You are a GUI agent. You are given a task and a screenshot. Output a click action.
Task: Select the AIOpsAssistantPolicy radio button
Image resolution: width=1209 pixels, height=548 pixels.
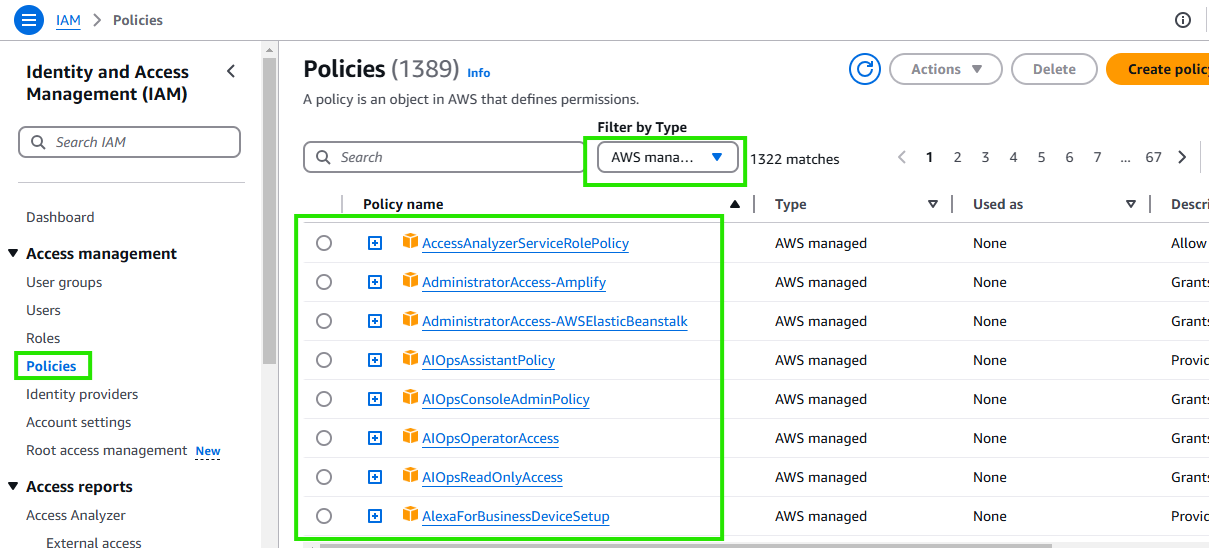(324, 360)
